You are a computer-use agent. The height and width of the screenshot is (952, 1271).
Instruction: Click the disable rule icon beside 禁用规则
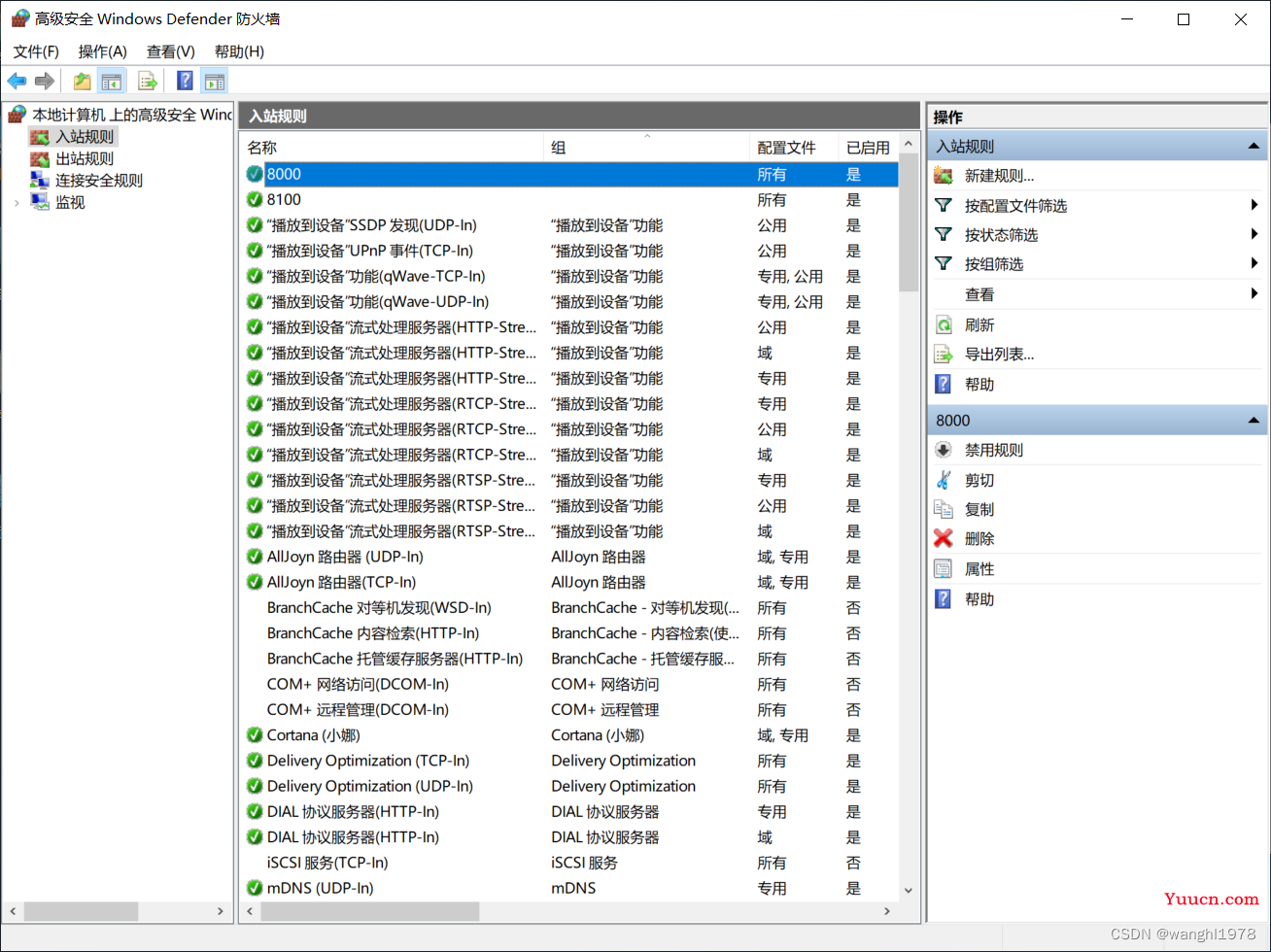pos(944,450)
